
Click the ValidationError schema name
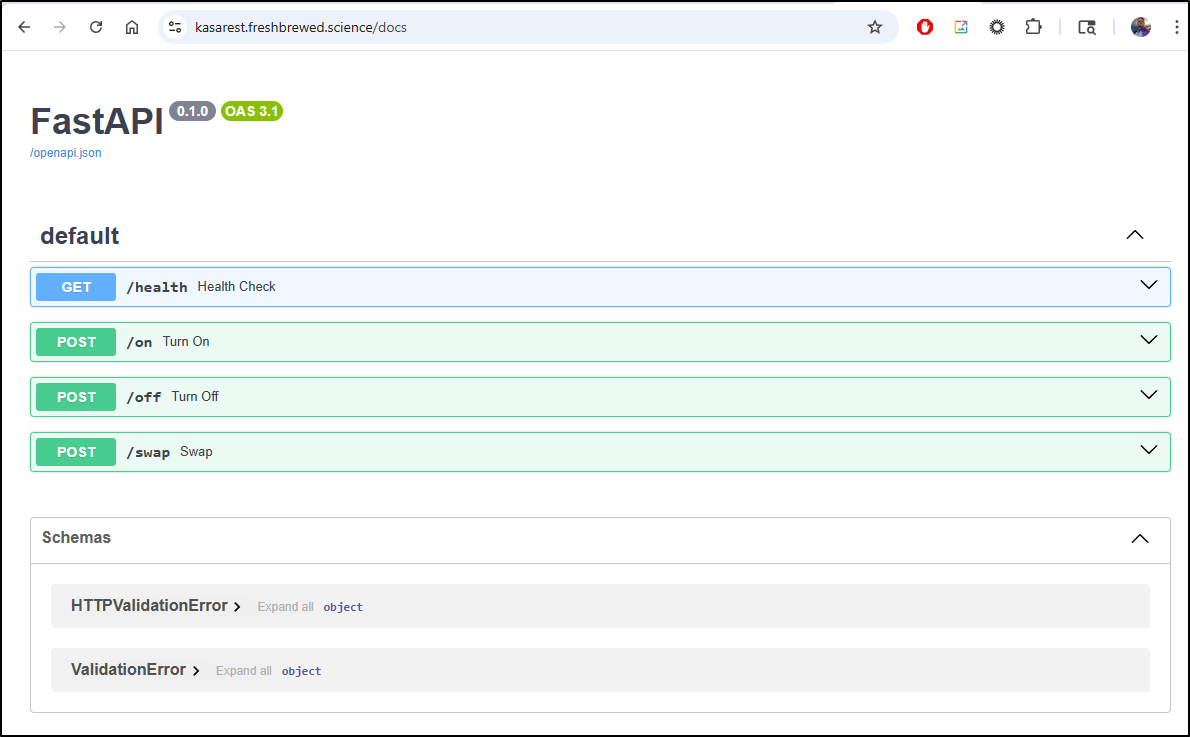[128, 669]
